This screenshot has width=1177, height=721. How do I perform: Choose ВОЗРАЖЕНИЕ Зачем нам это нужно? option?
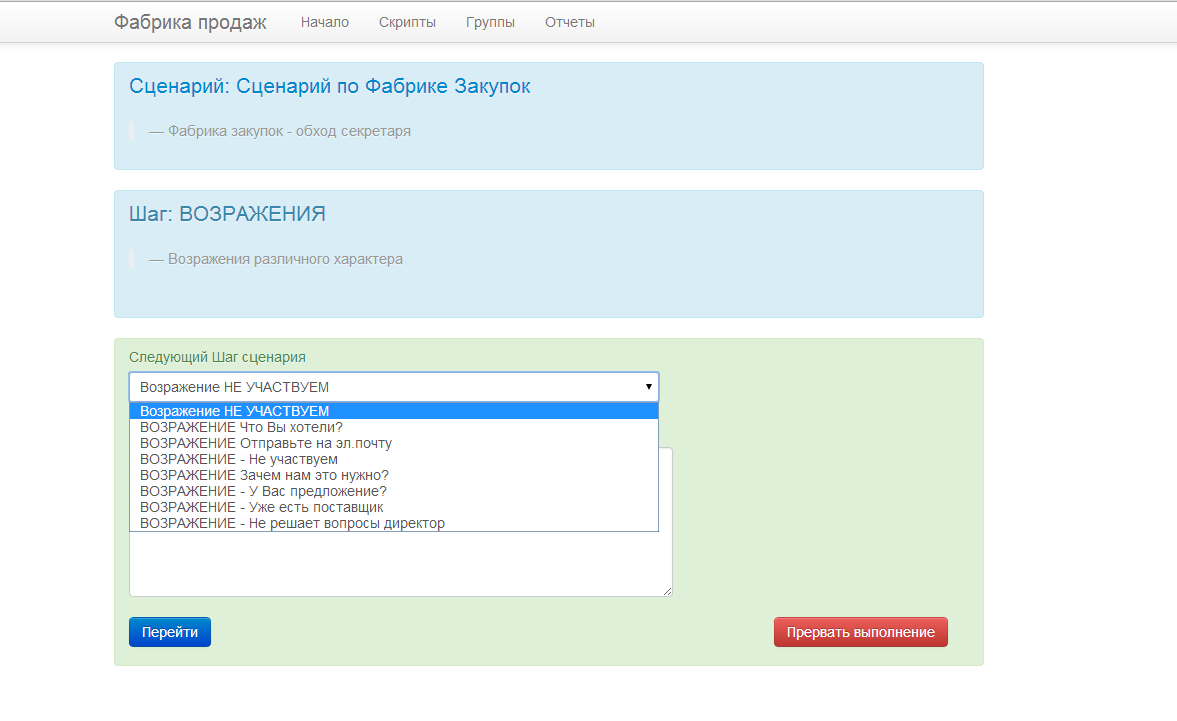click(394, 475)
